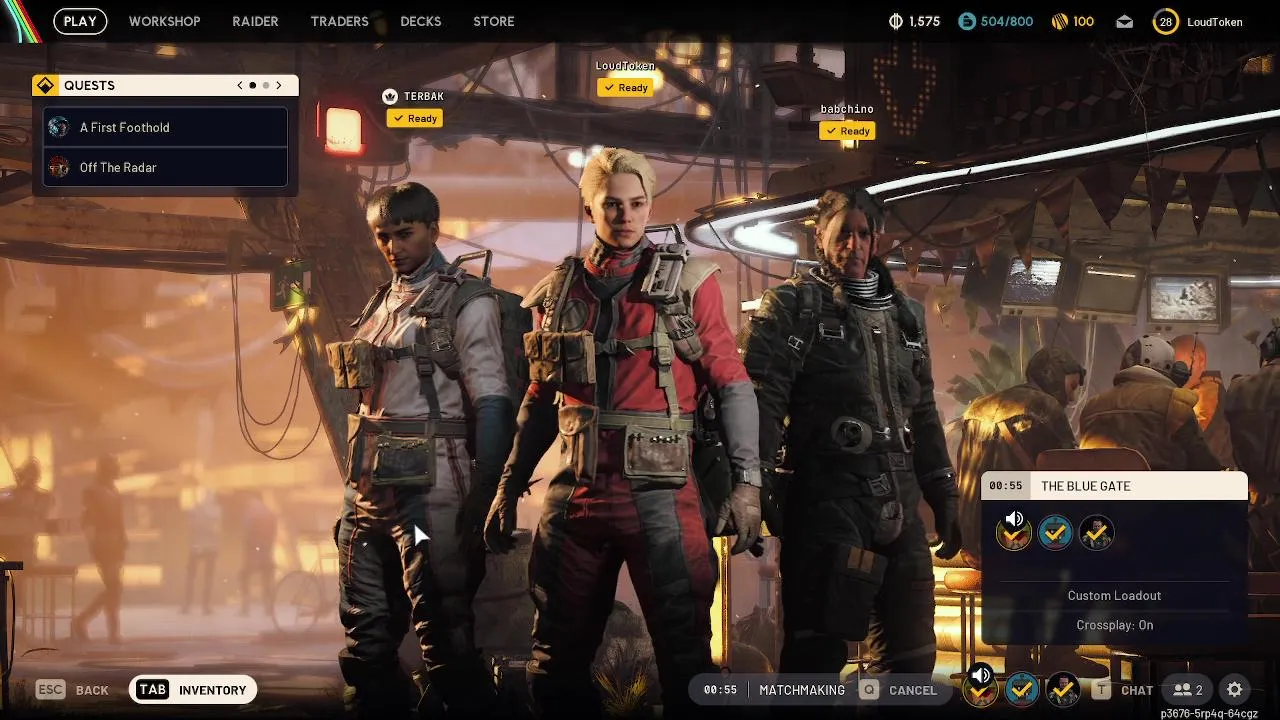This screenshot has width=1280, height=720.
Task: Click the 00:55 timer in Blue Gate panel
Action: click(1005, 486)
